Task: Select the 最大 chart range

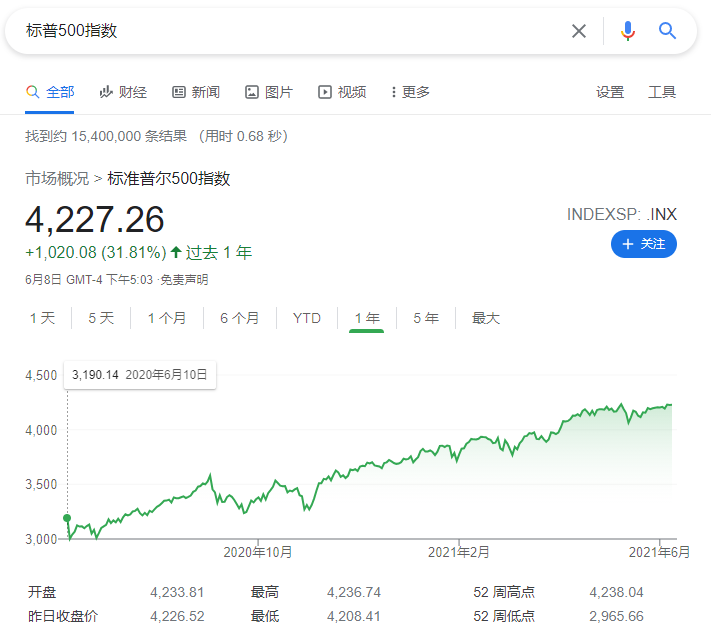Action: pyautogui.click(x=486, y=318)
